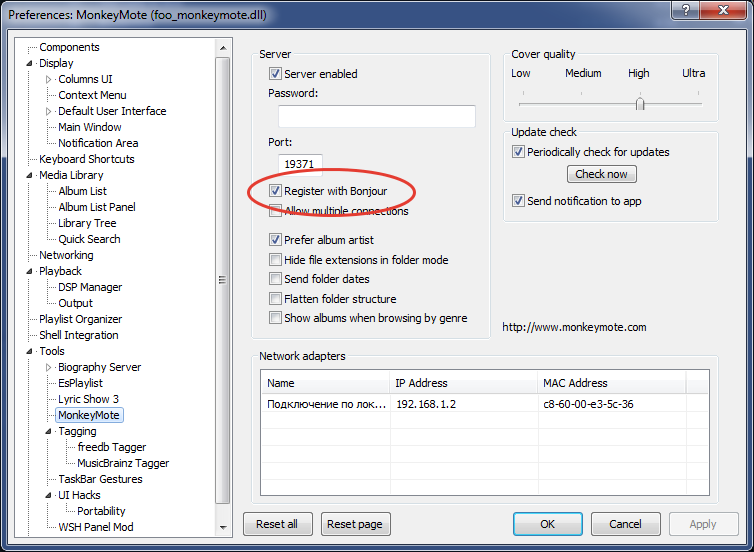This screenshot has width=754, height=552.
Task: Expand the Biography Server node
Action: pos(49,367)
